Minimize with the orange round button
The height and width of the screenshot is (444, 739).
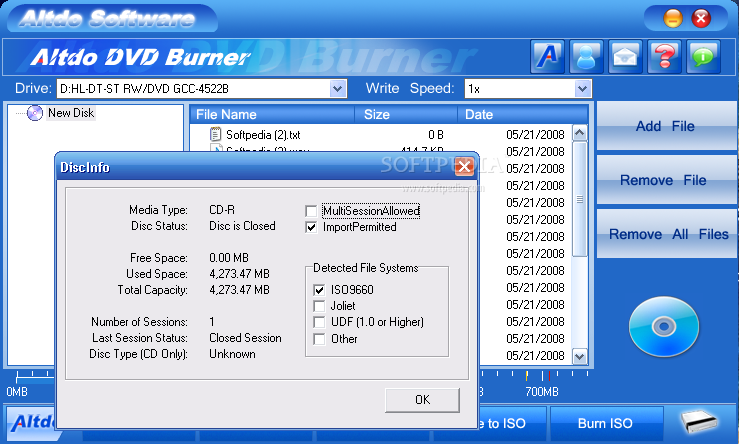click(673, 19)
